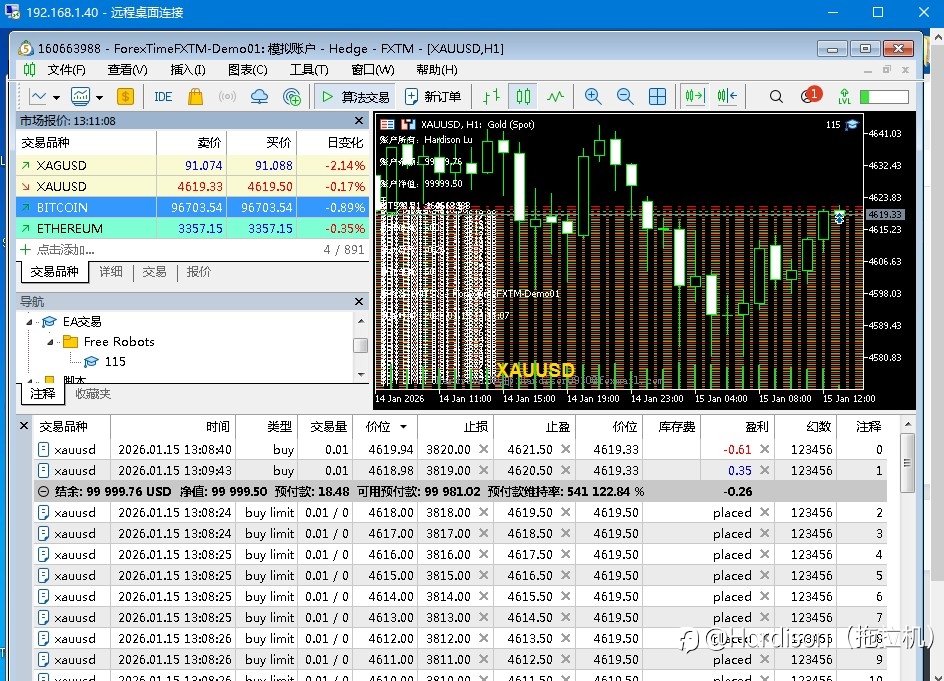The width and height of the screenshot is (944, 681).
Task: Open the chat notifications icon with red badge
Action: click(x=809, y=97)
